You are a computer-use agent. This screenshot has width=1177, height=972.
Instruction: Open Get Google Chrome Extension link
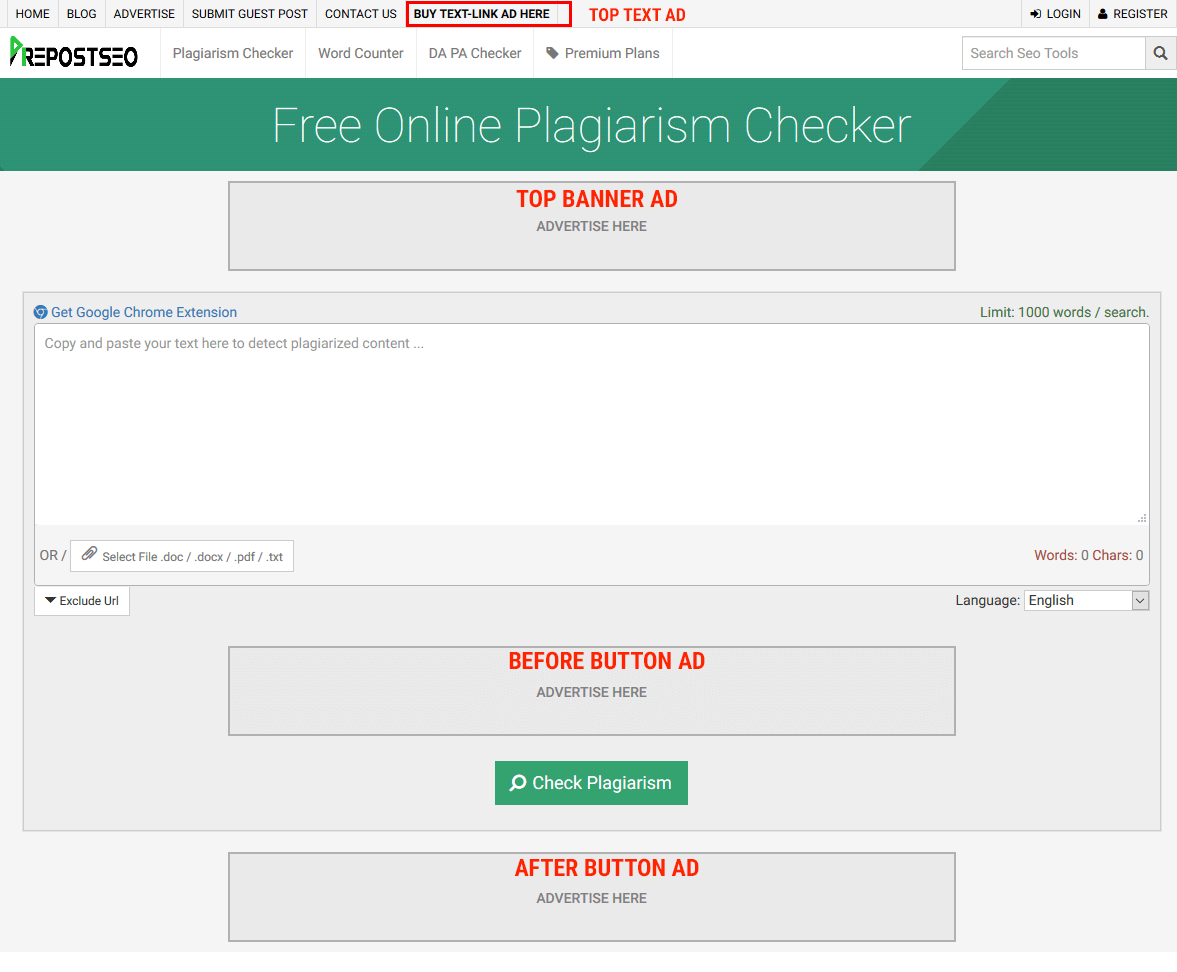(144, 312)
